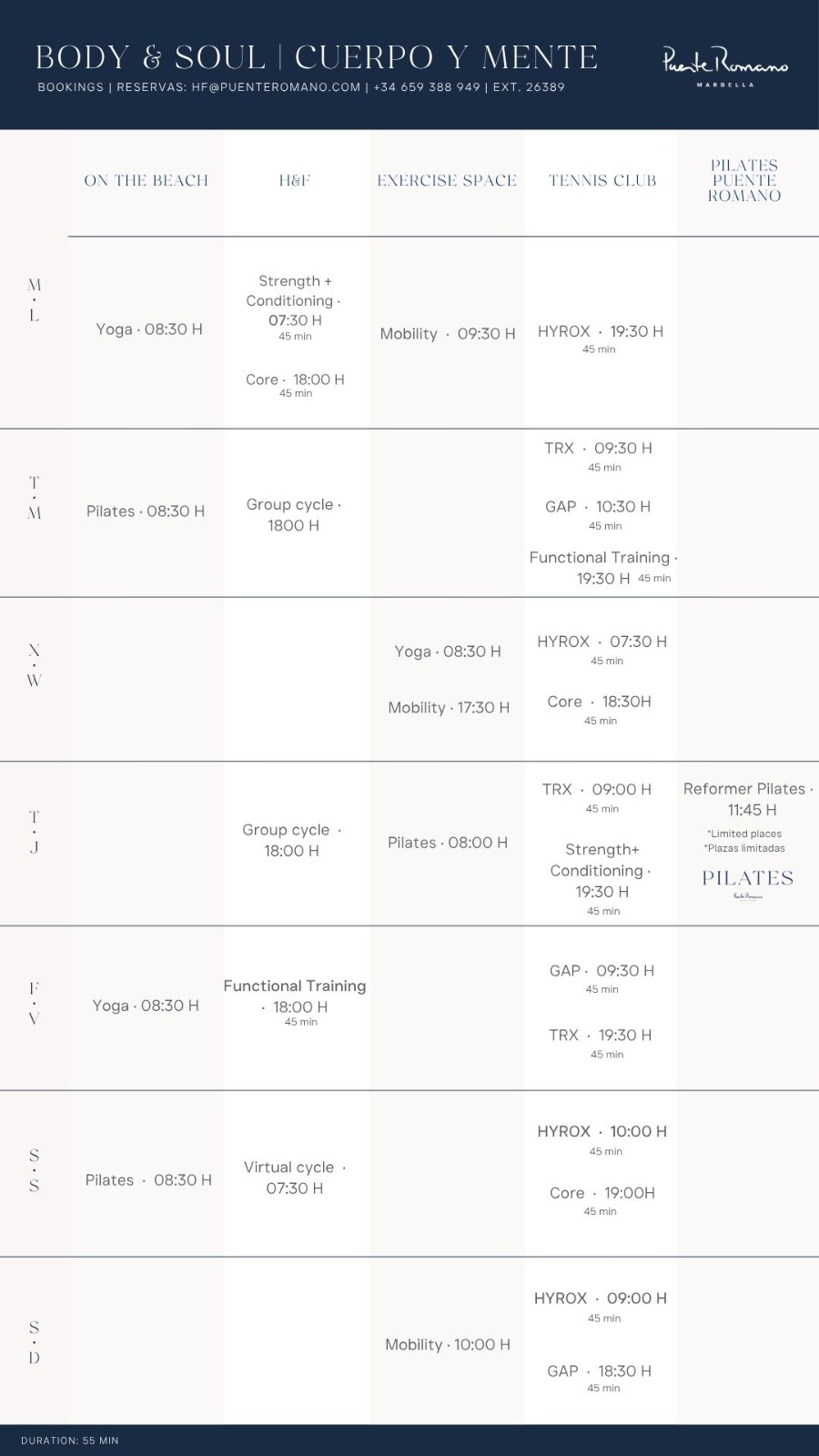The image size is (819, 1456).
Task: Click the phone number +34 659 388 949
Action: (427, 87)
